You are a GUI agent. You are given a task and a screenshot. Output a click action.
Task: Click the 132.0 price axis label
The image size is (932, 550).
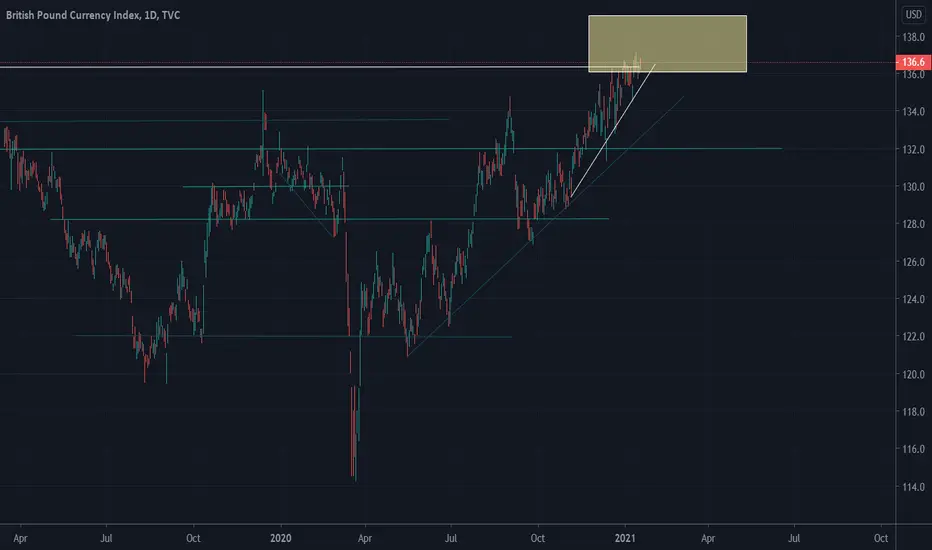(914, 149)
